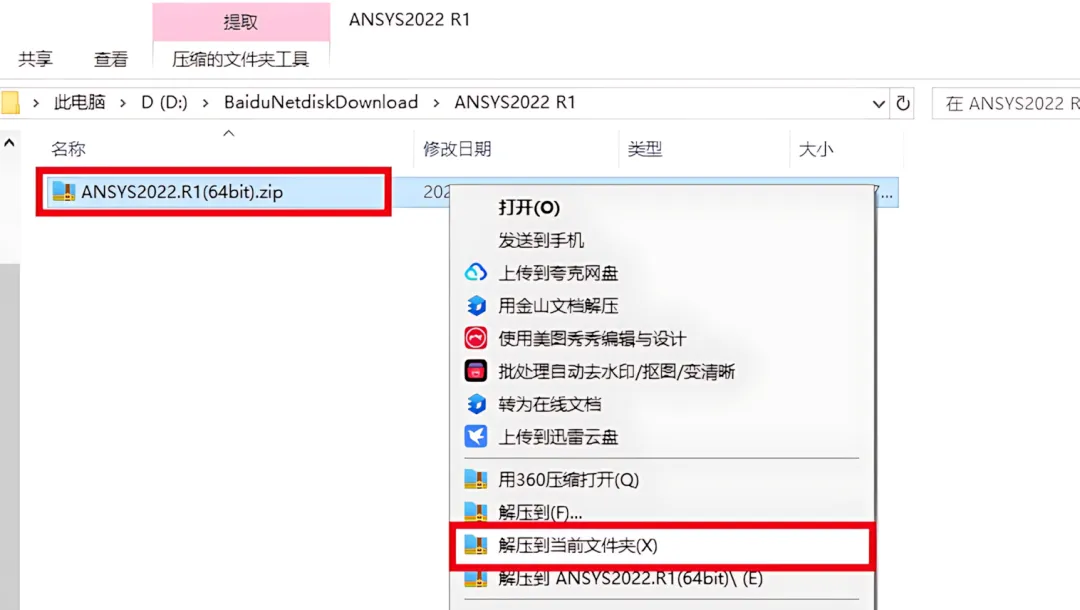Choose 打开(O) in the context menu
This screenshot has height=610, width=1080.
[x=528, y=207]
